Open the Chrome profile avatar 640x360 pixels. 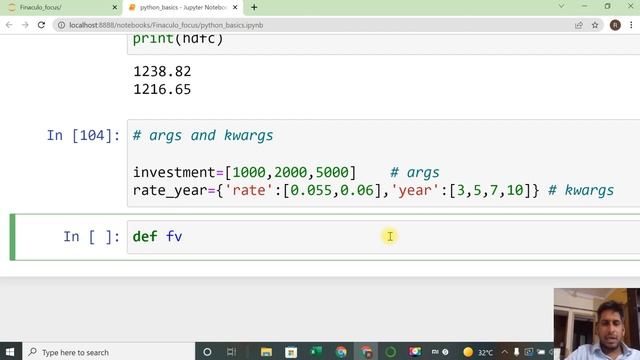(615, 25)
